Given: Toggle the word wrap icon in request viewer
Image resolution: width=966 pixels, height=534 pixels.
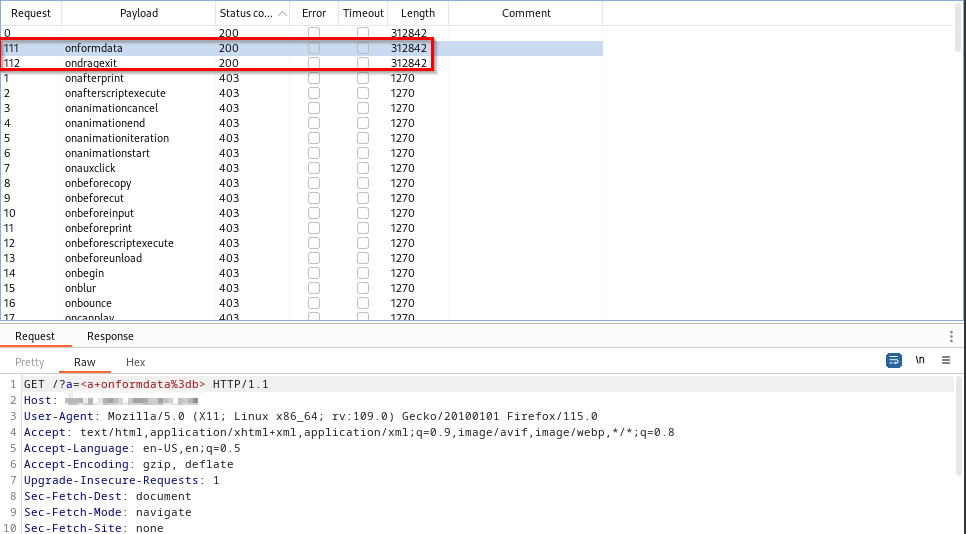Looking at the screenshot, I should 894,361.
